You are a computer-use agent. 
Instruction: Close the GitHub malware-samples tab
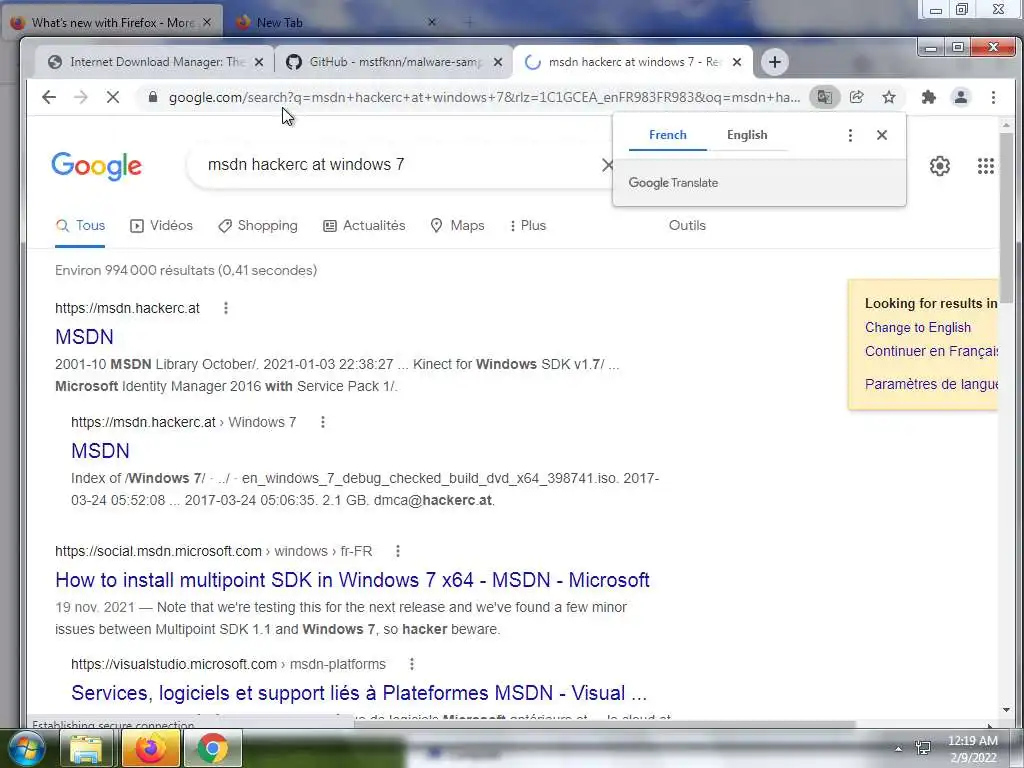pos(498,62)
